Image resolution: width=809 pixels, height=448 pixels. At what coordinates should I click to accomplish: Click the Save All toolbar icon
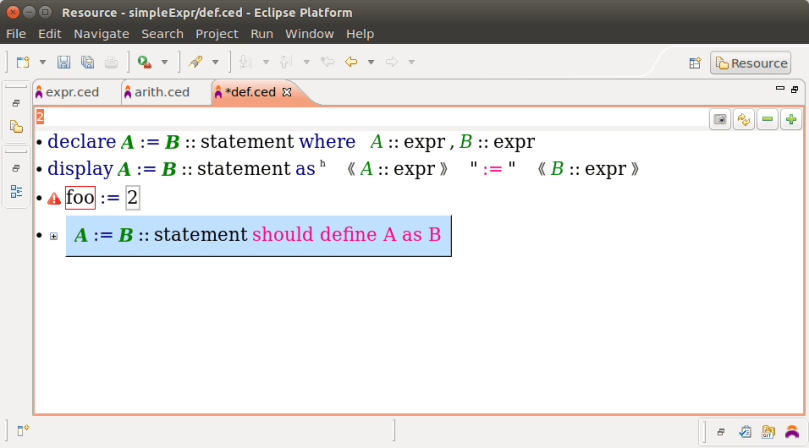pyautogui.click(x=87, y=62)
